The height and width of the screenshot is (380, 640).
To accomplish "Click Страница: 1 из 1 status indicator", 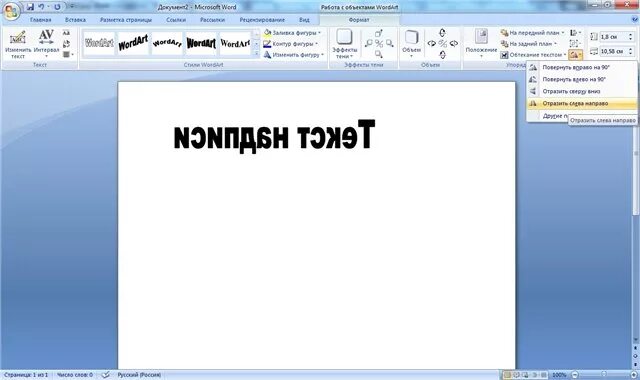I will 26,375.
